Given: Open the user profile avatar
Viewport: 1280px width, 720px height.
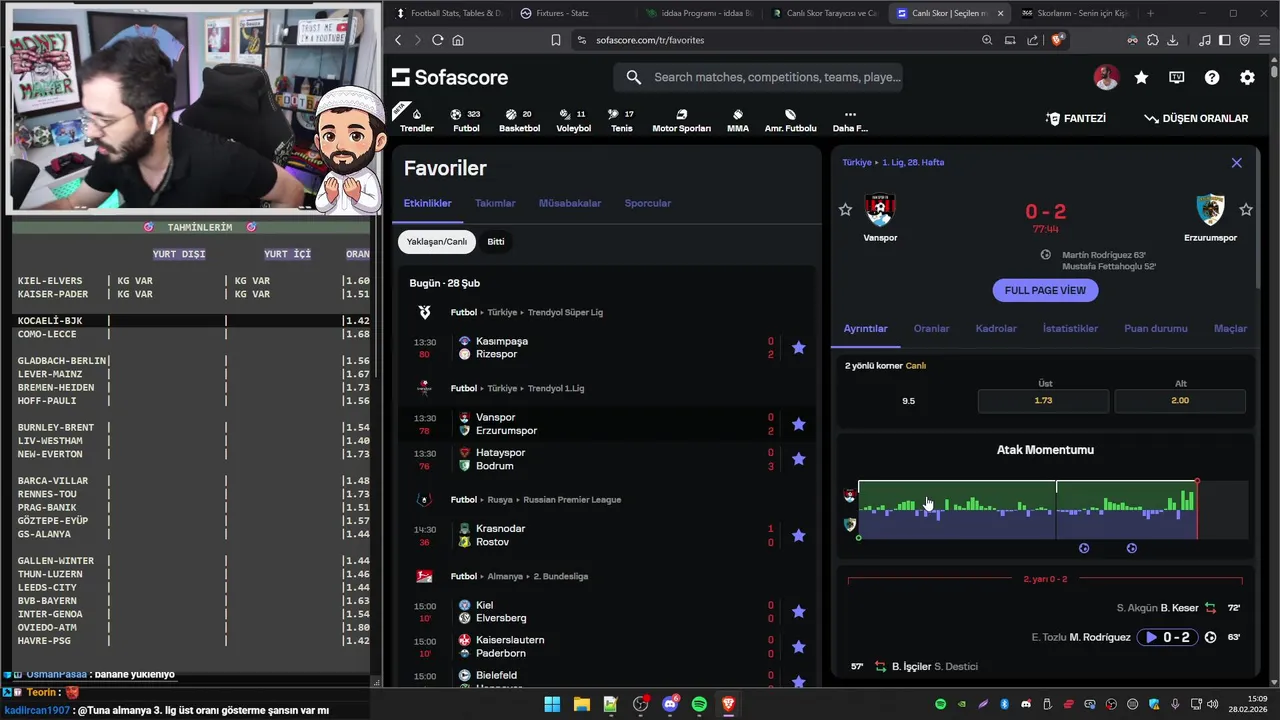Looking at the screenshot, I should click(1106, 77).
